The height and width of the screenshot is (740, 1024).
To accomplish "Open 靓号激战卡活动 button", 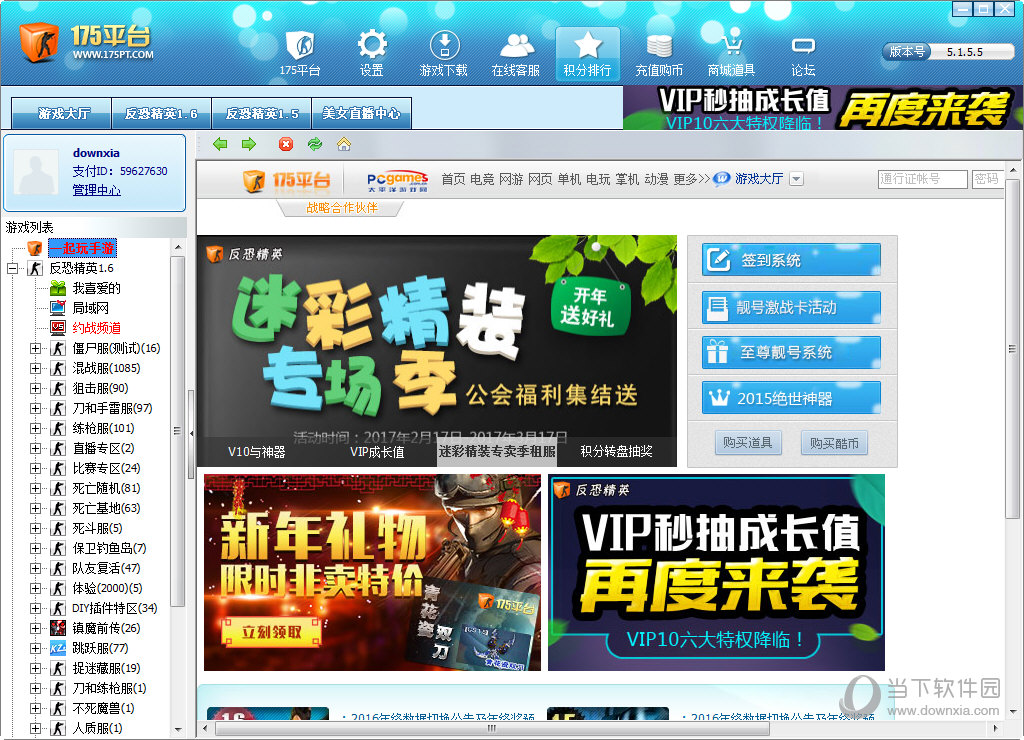I will (x=792, y=307).
